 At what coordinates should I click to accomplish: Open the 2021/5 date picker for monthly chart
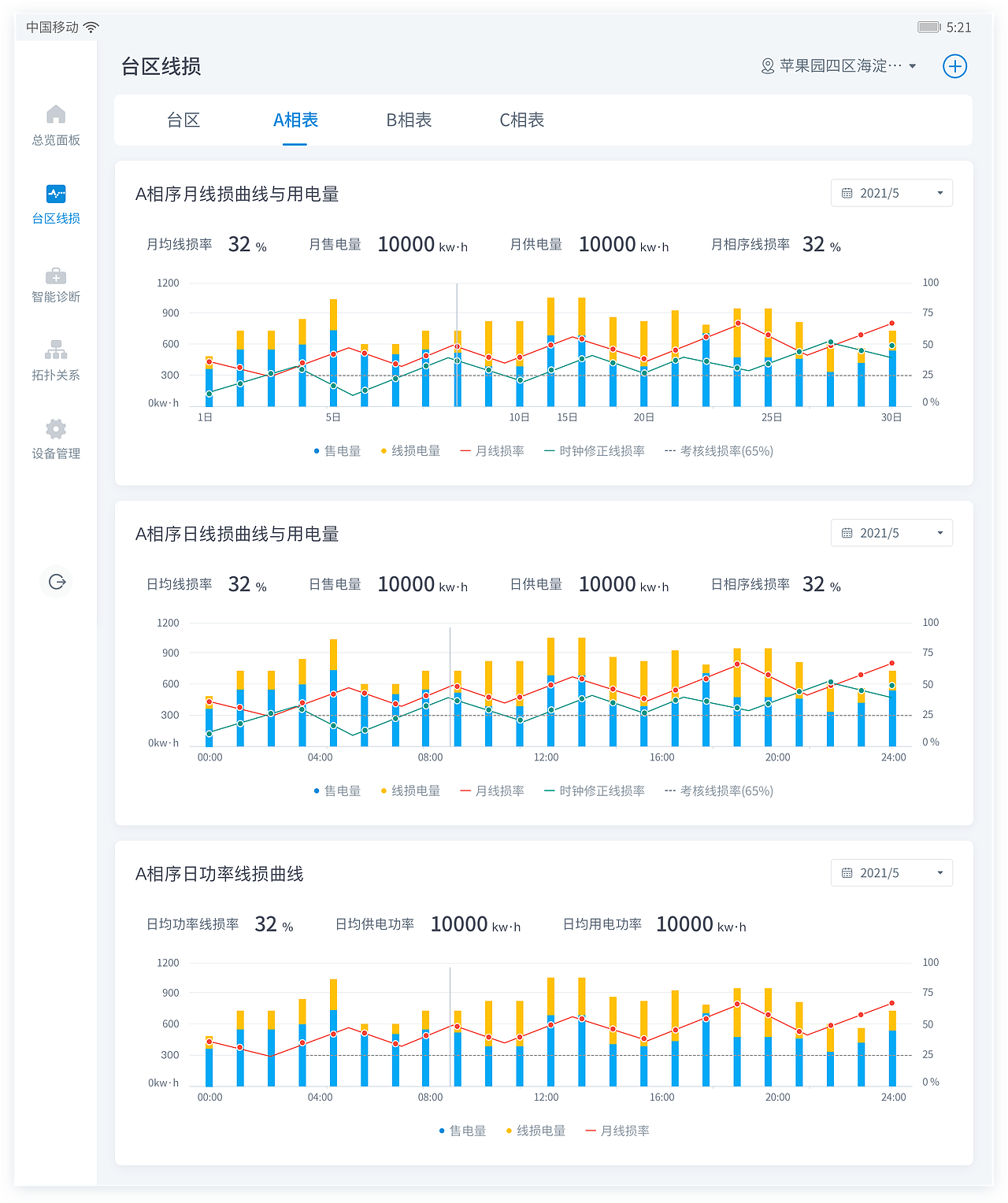[891, 193]
